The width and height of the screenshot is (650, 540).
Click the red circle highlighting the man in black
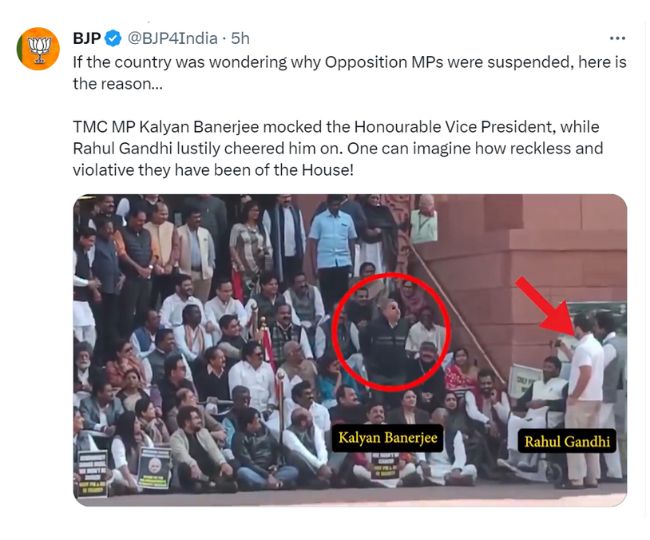click(391, 332)
